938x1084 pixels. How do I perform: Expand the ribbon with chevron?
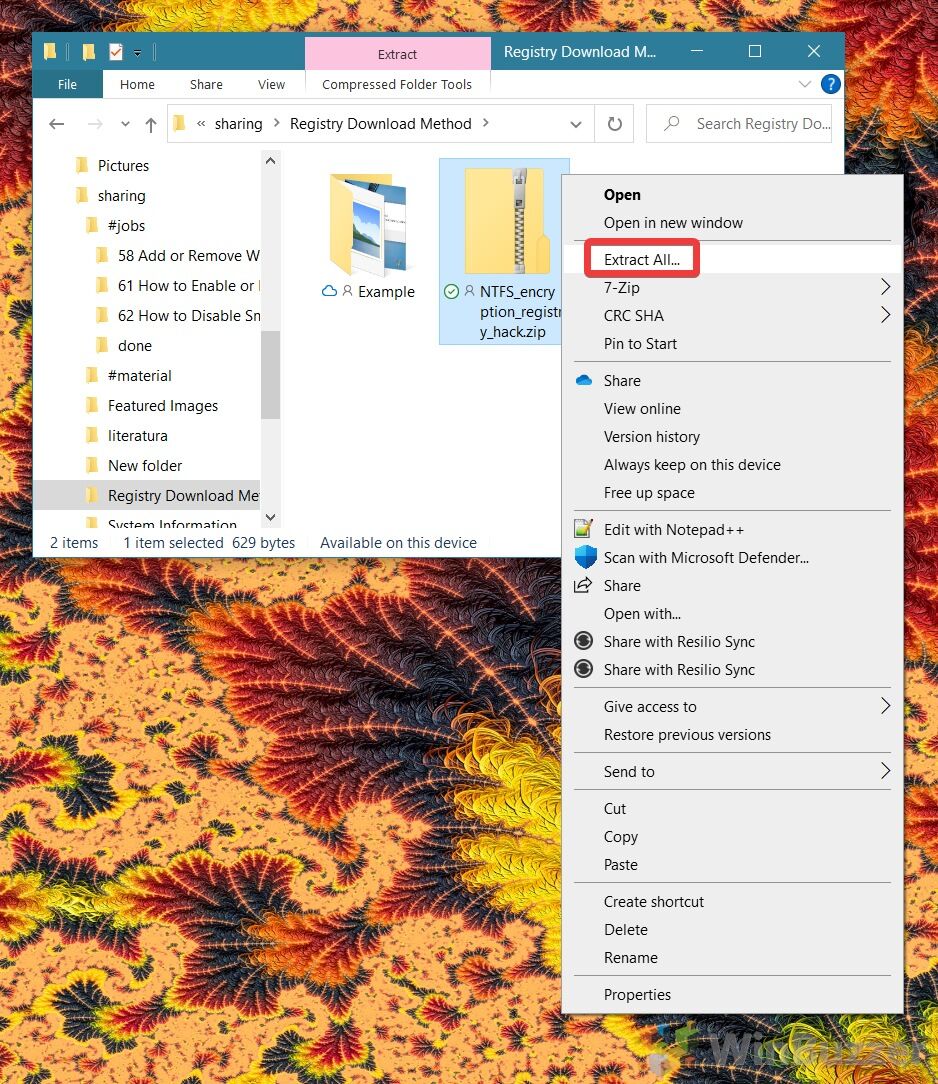(x=805, y=84)
